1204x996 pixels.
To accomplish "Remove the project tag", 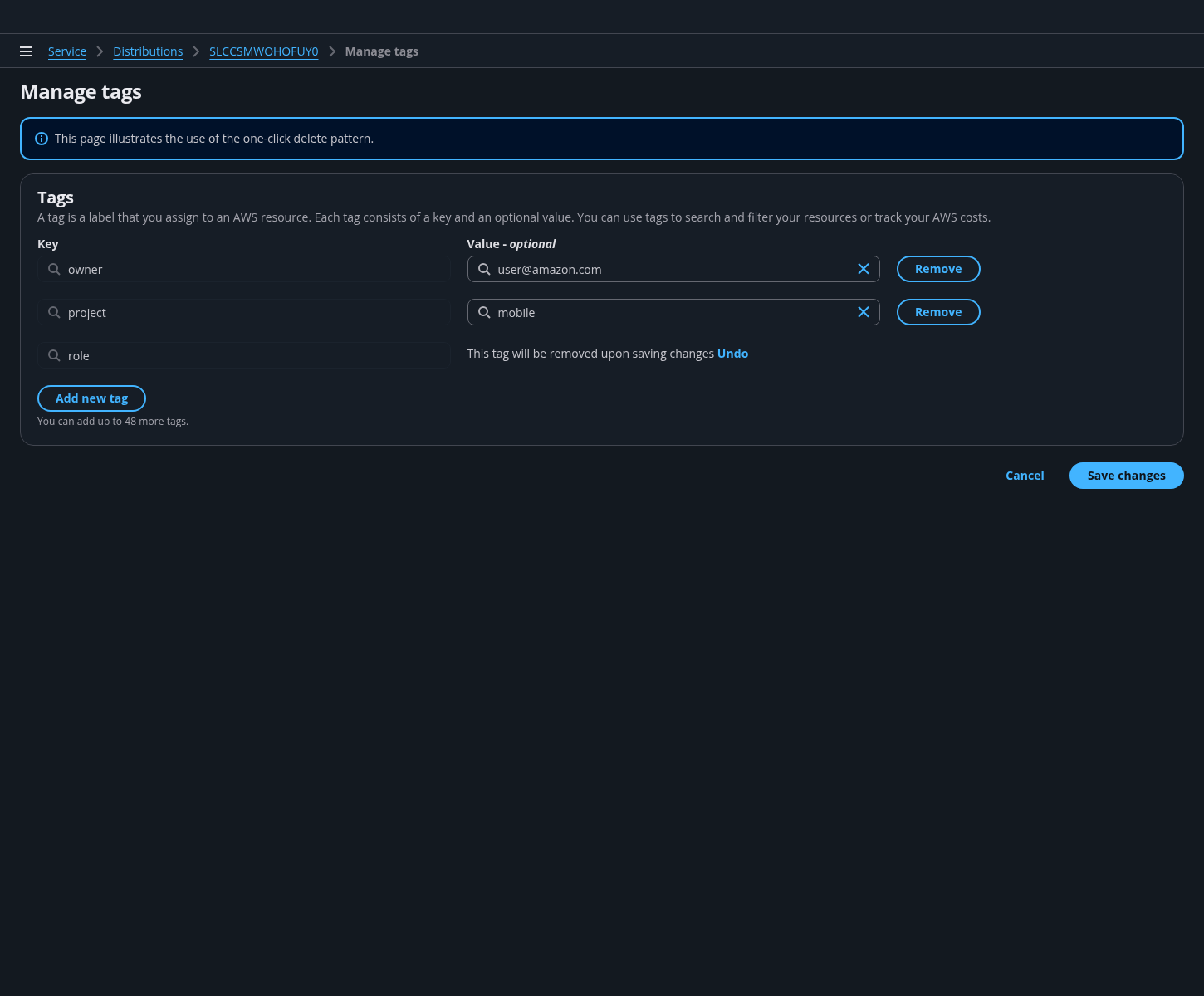I will [937, 312].
